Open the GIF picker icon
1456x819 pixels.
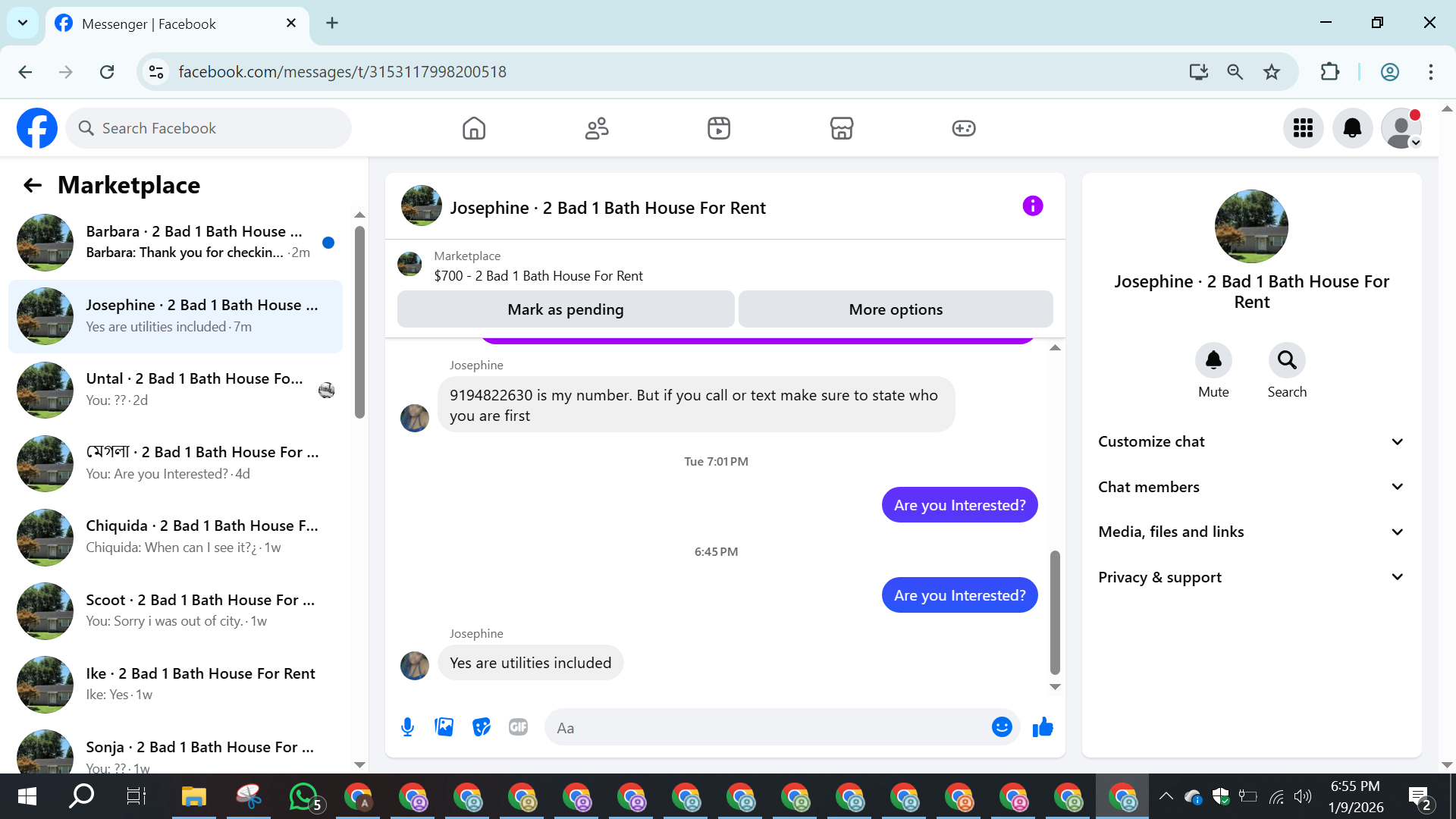[518, 727]
